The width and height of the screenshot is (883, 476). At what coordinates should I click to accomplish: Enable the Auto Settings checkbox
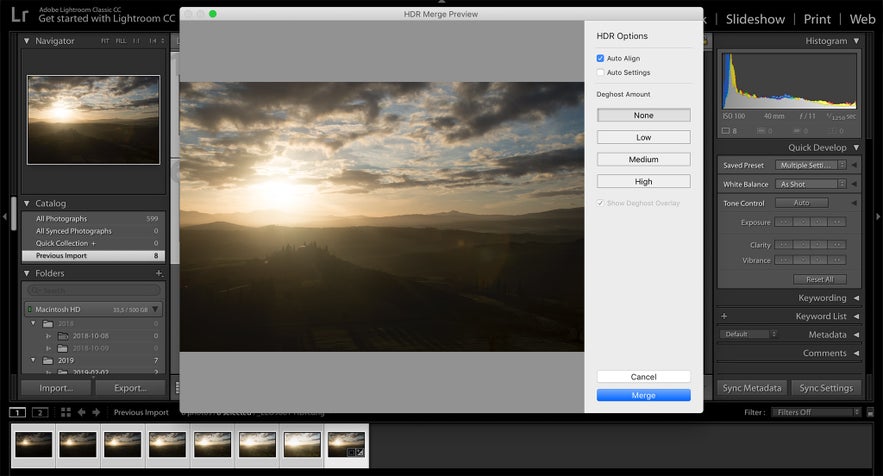(x=600, y=73)
